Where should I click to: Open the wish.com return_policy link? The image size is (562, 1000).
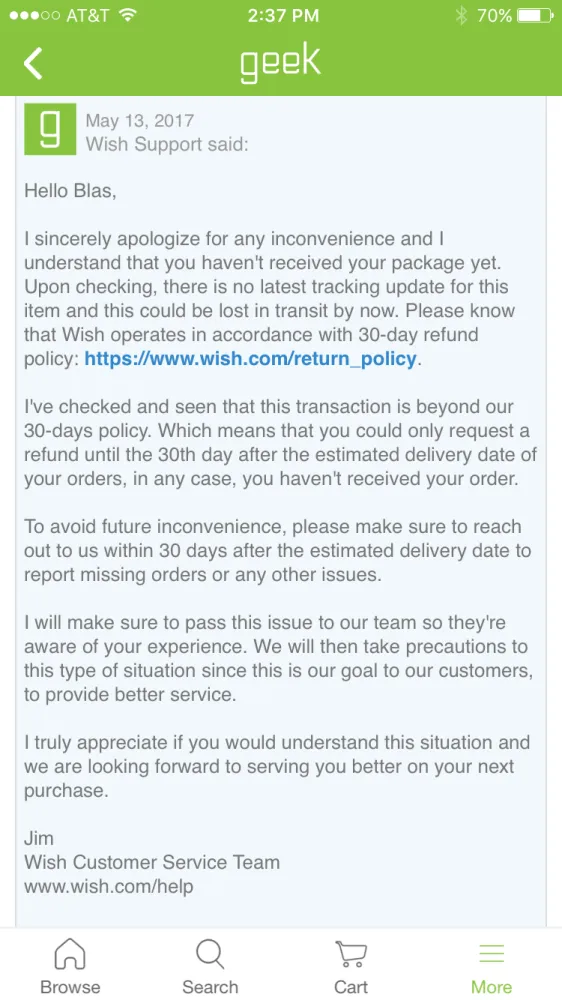point(250,358)
